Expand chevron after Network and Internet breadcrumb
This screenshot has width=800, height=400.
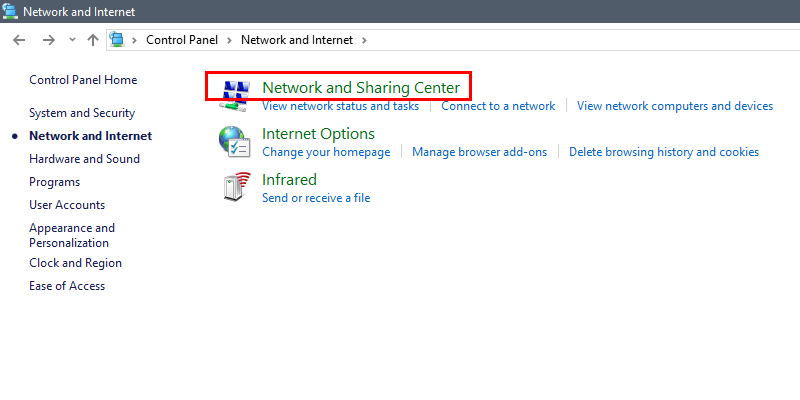coord(364,40)
